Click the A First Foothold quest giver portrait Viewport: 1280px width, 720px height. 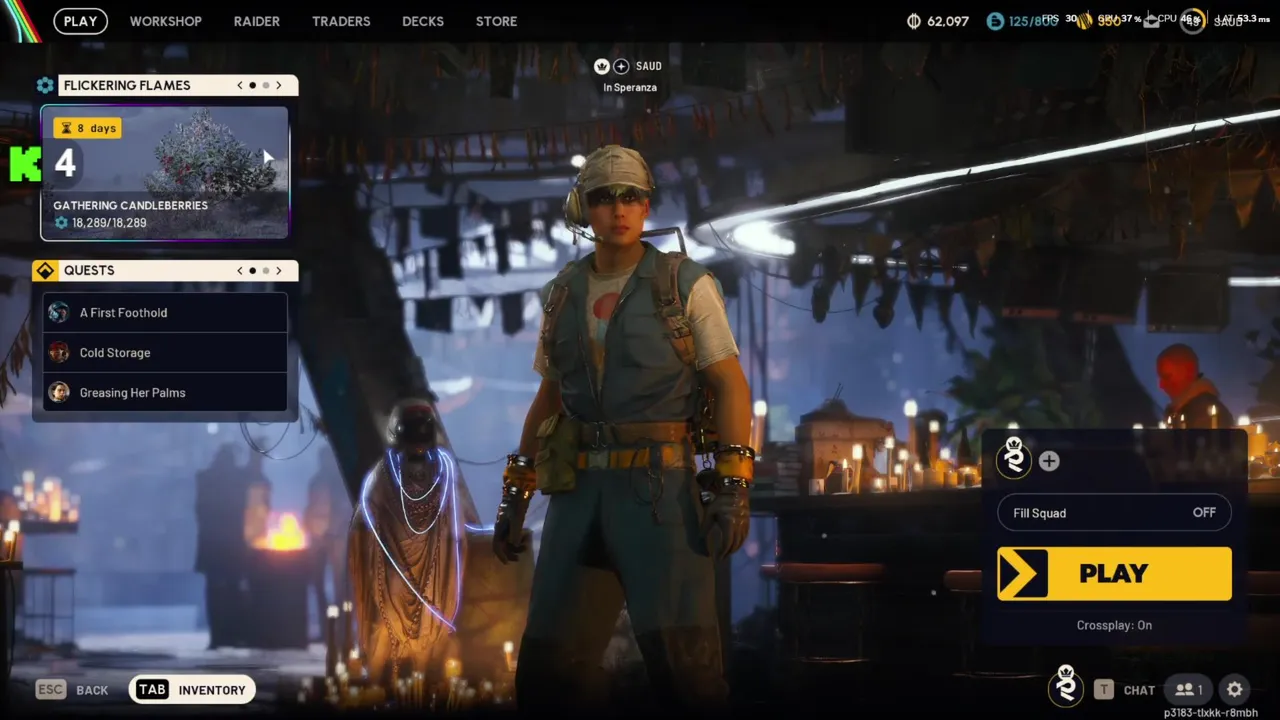pyautogui.click(x=59, y=313)
